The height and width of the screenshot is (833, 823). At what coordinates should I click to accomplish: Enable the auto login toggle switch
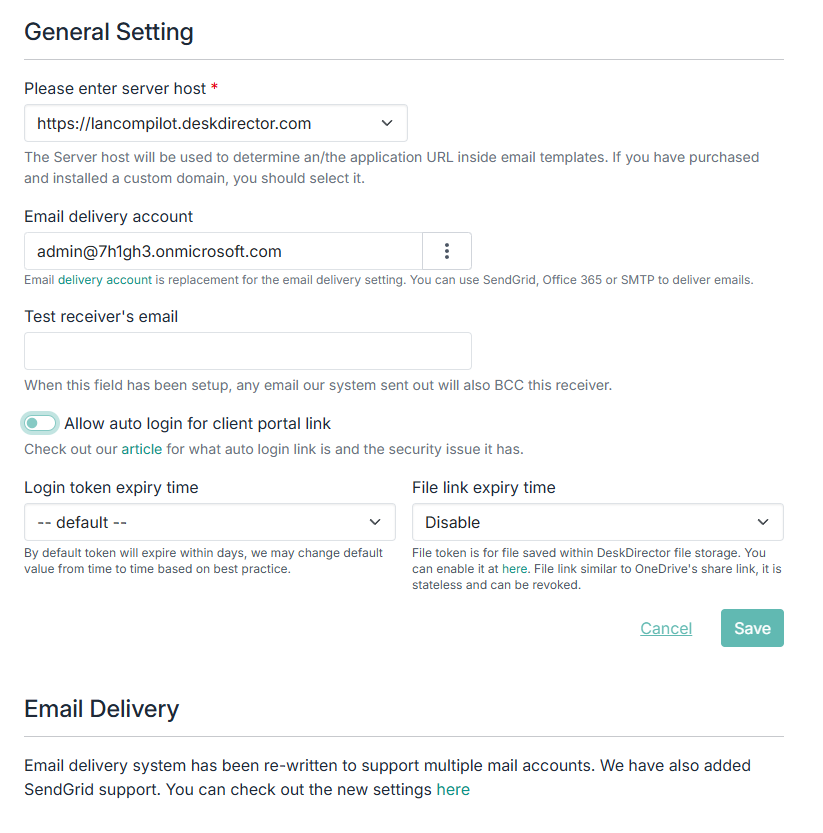(x=41, y=424)
